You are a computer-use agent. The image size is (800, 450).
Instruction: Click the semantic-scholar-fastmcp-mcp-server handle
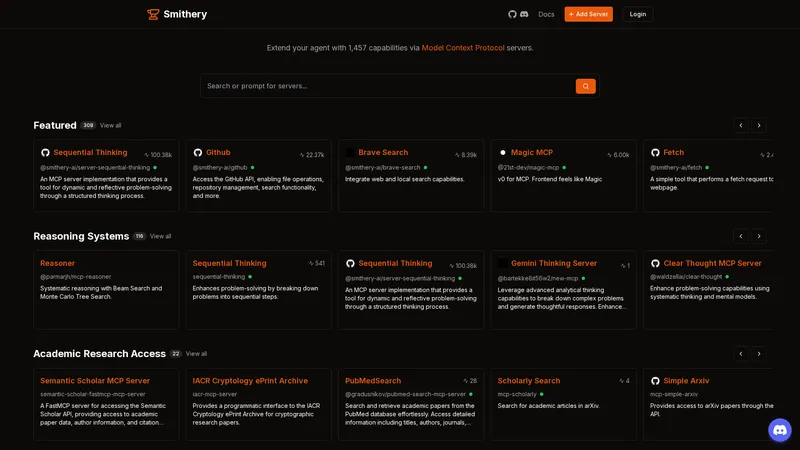click(x=93, y=394)
